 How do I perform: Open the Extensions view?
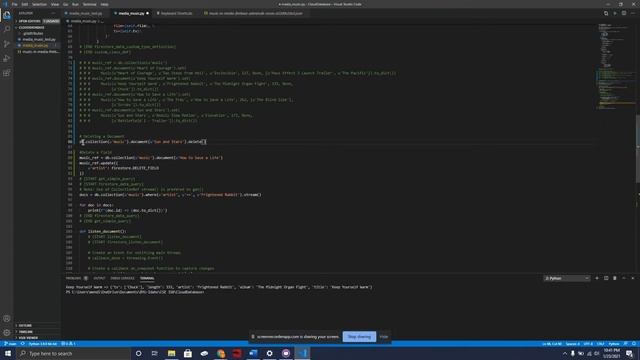pyautogui.click(x=7, y=73)
